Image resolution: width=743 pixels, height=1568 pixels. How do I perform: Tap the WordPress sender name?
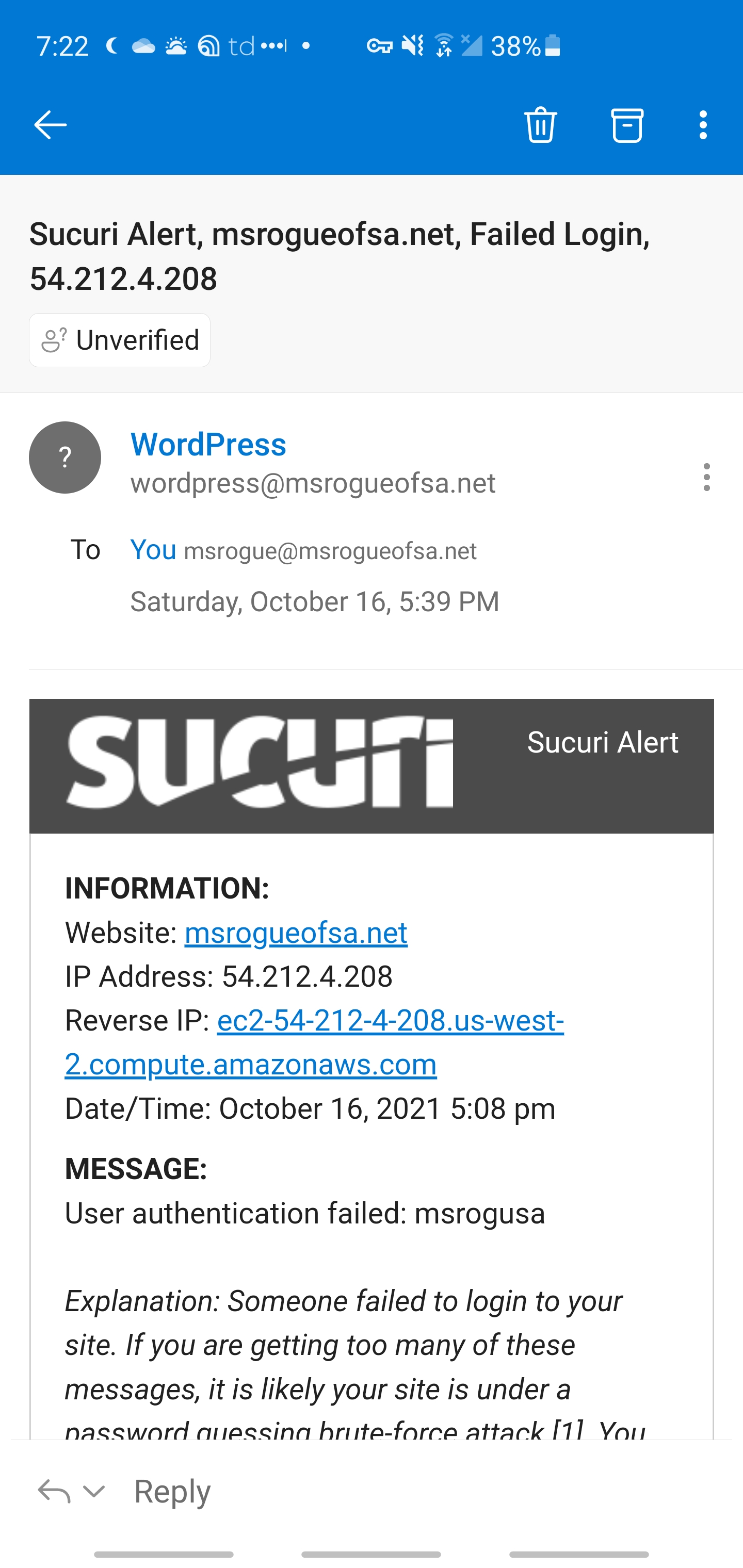(208, 444)
